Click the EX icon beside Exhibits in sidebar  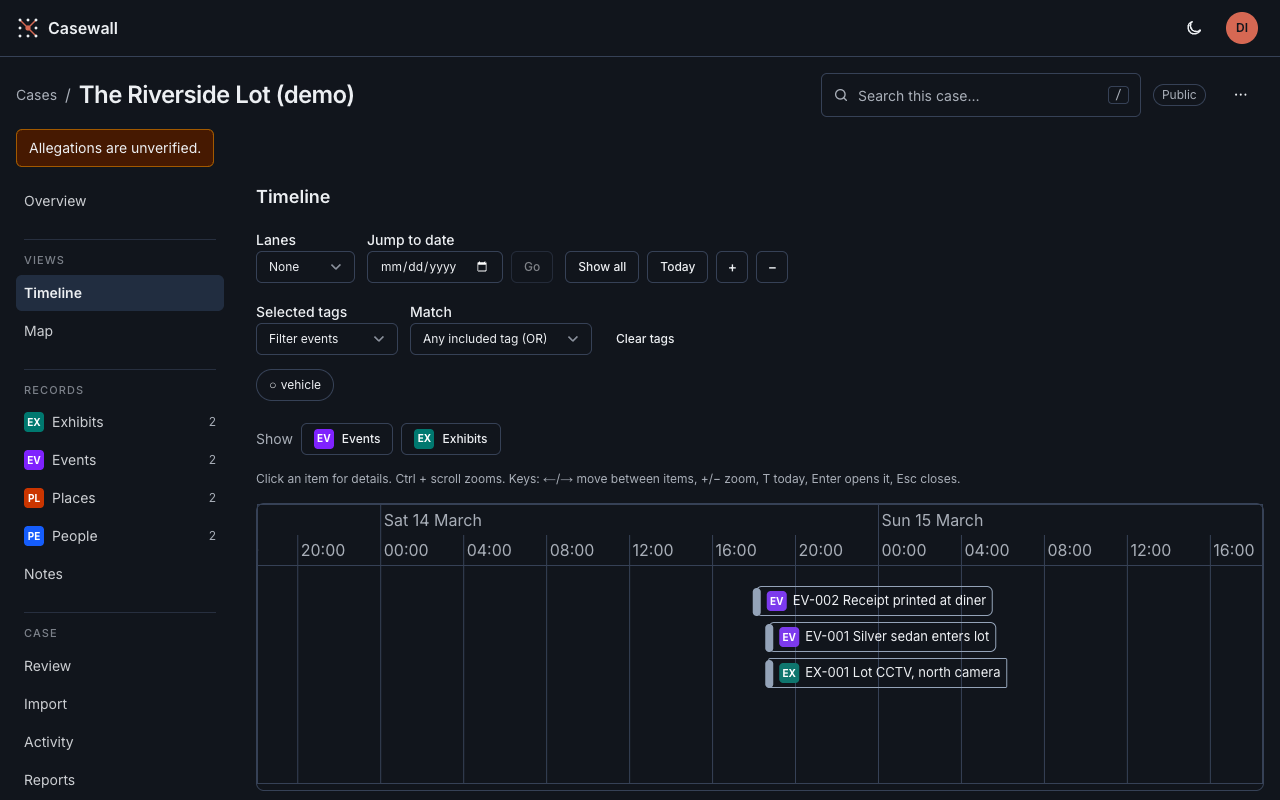point(34,422)
